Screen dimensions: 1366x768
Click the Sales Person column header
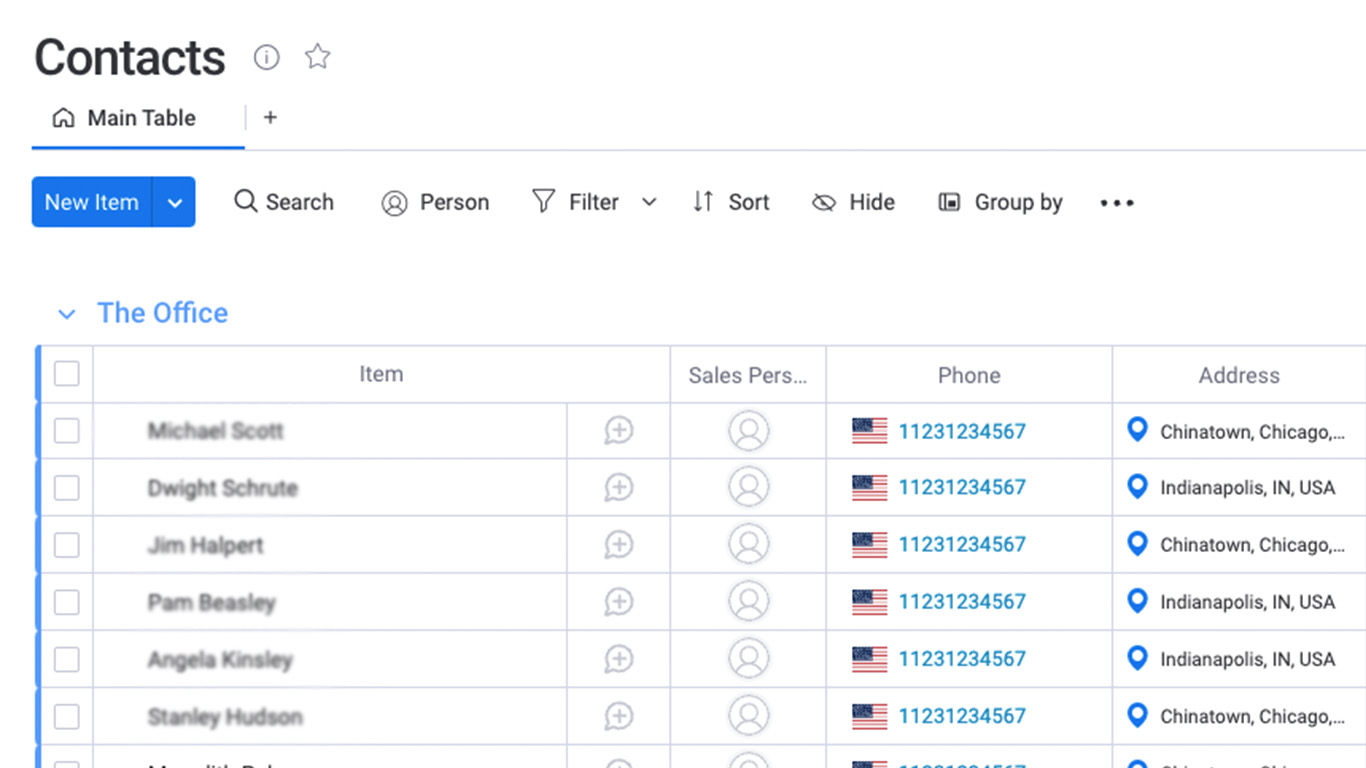pos(748,376)
